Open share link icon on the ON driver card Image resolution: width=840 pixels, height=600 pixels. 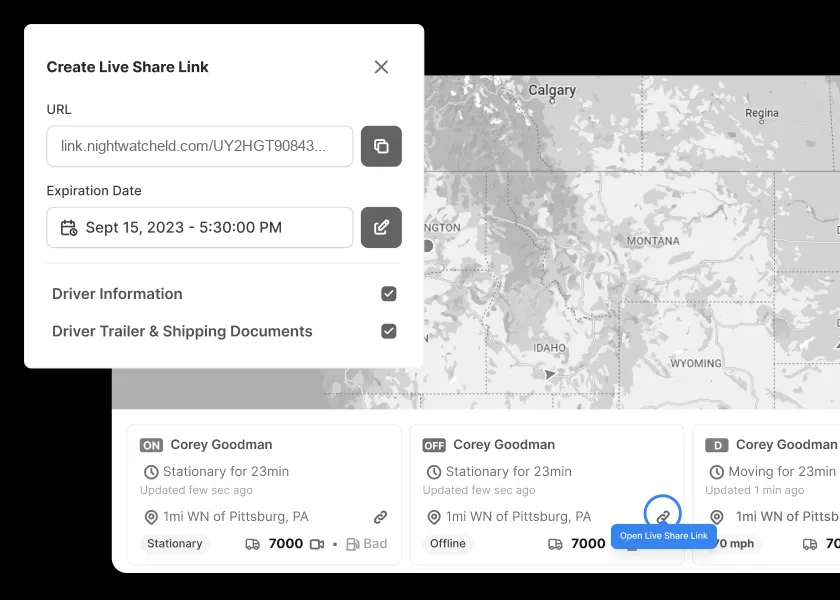pos(380,517)
